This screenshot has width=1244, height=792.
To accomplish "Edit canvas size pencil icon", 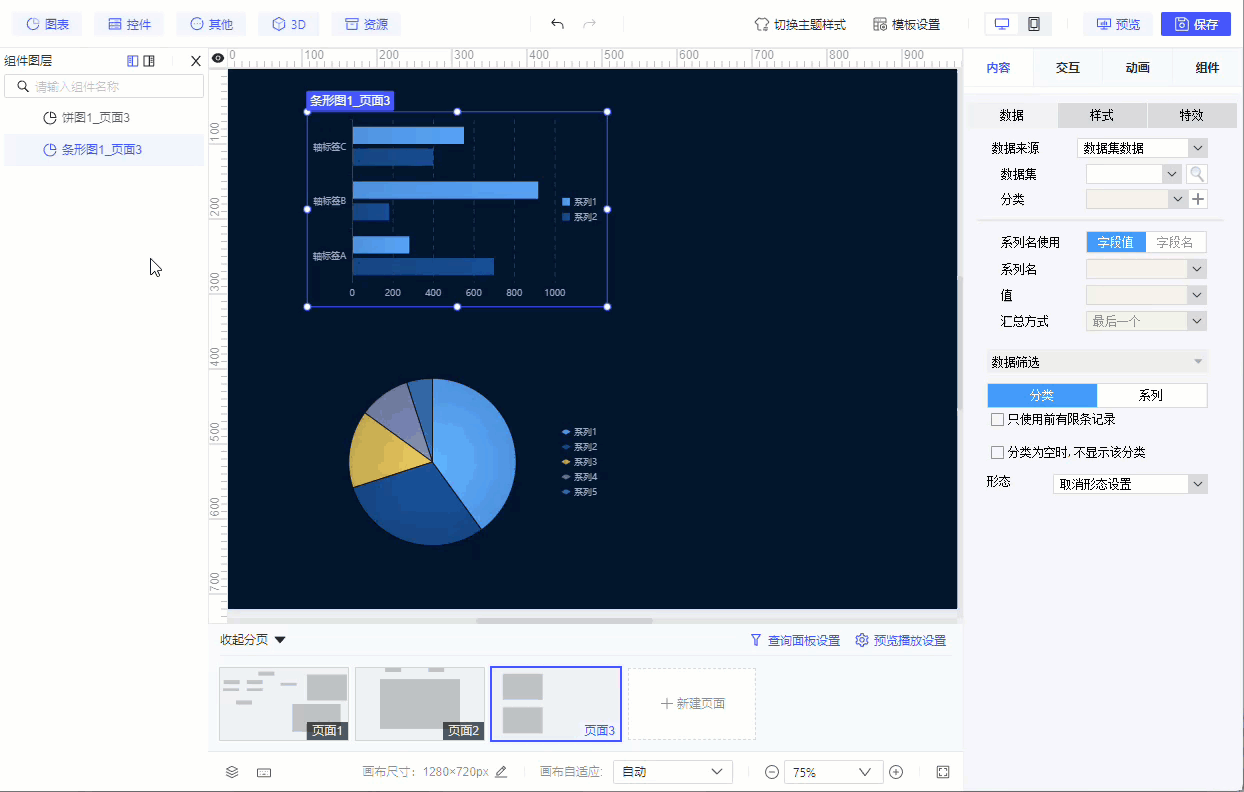I will click(501, 772).
